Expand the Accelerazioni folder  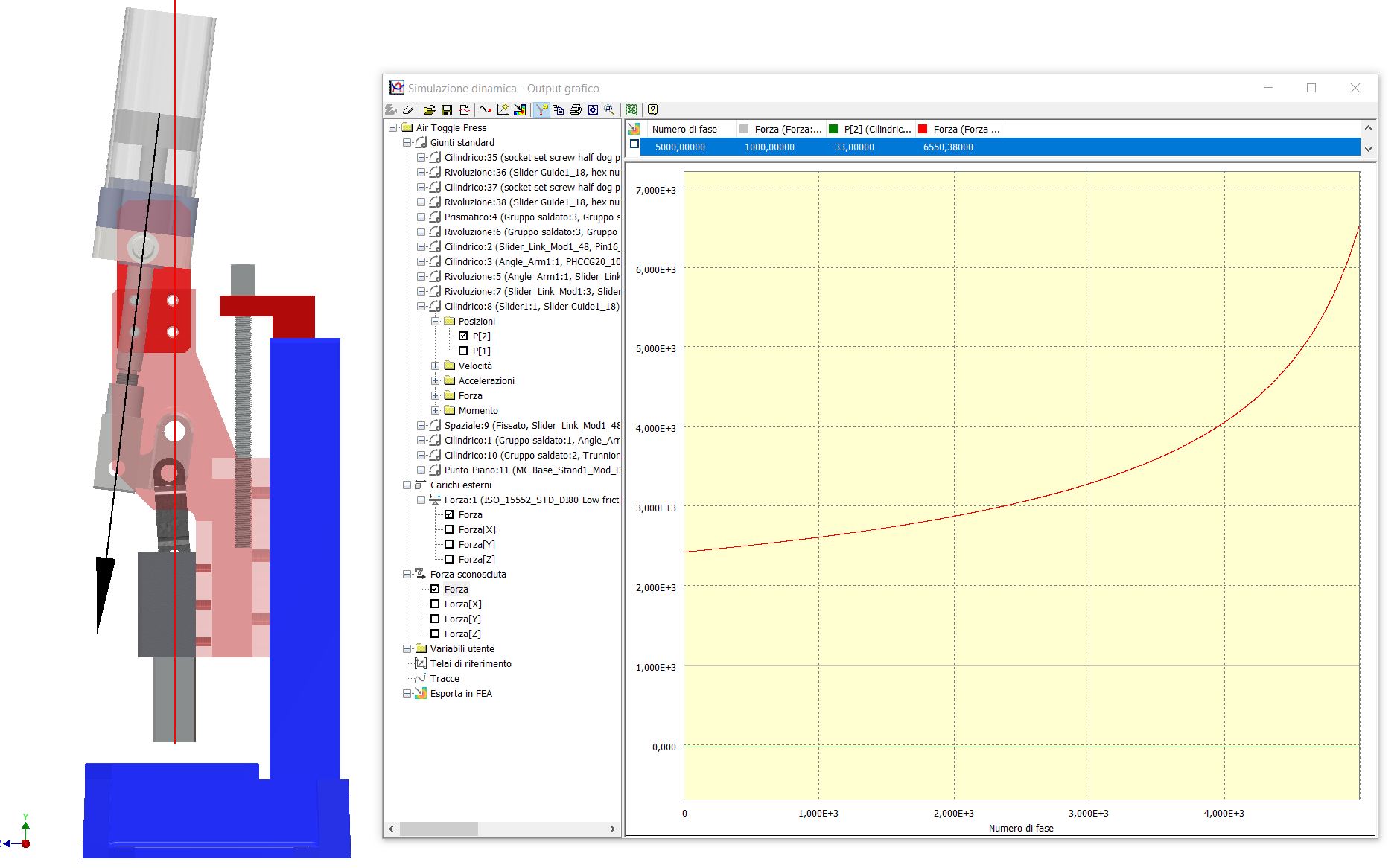435,380
